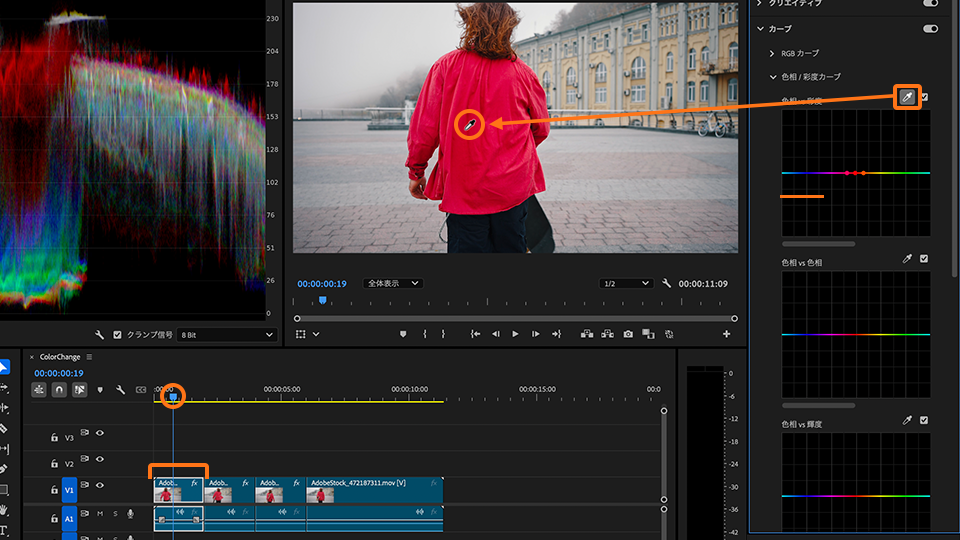The image size is (960, 540).
Task: Step forward one frame
Action: coord(536,334)
